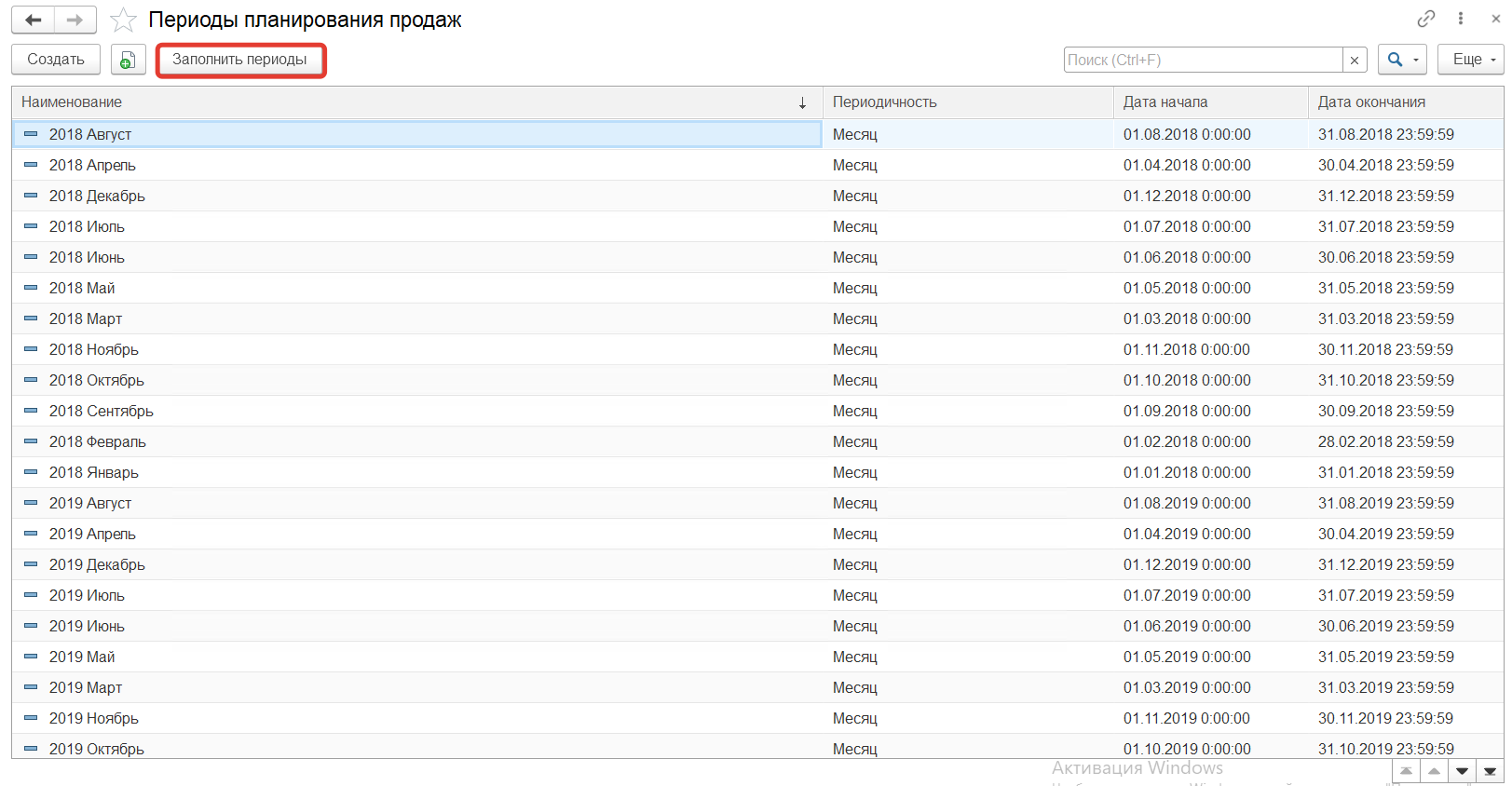
Task: Click into the Поиск search field
Action: 1202,60
